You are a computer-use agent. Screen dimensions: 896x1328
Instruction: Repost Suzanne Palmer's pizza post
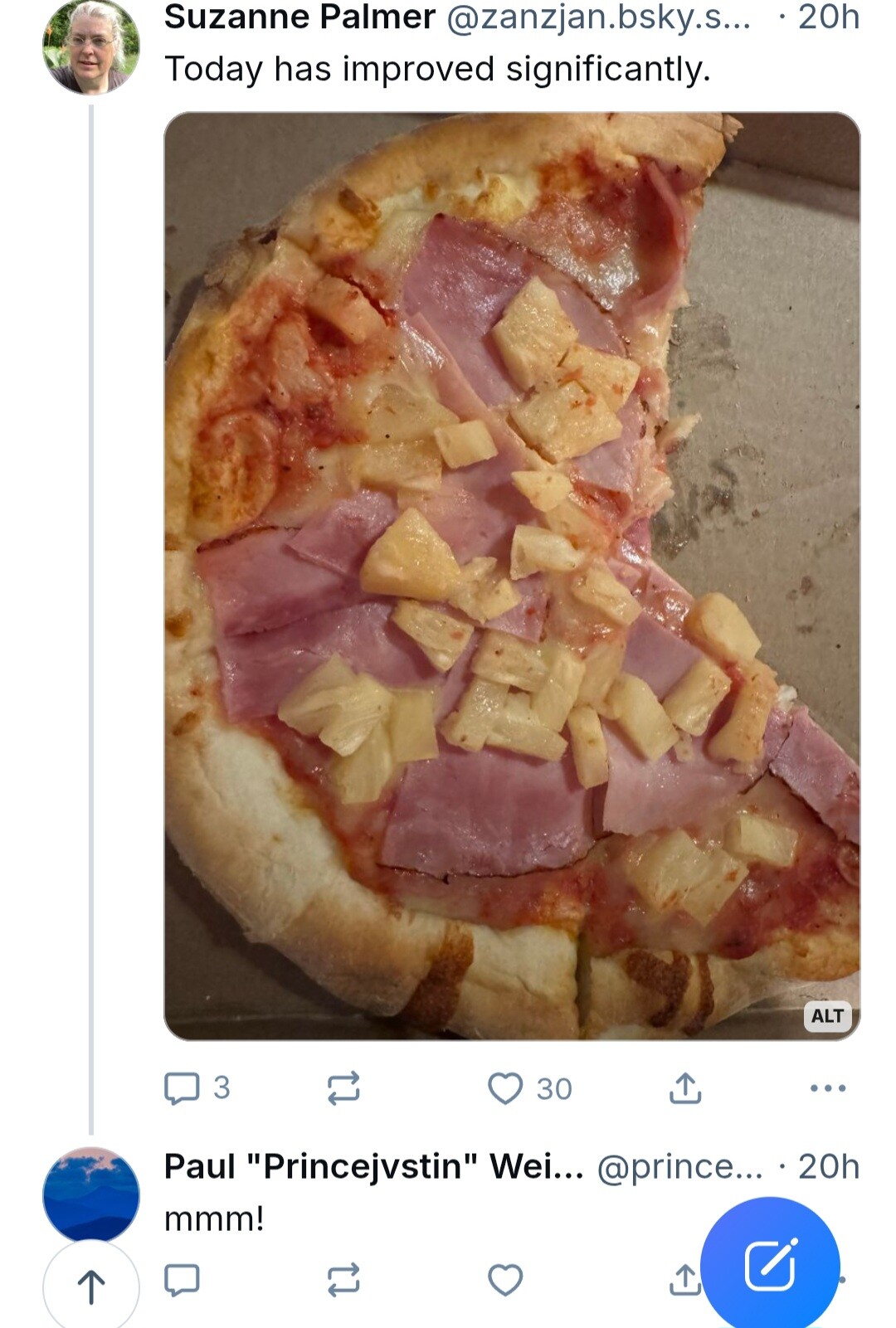point(343,1087)
